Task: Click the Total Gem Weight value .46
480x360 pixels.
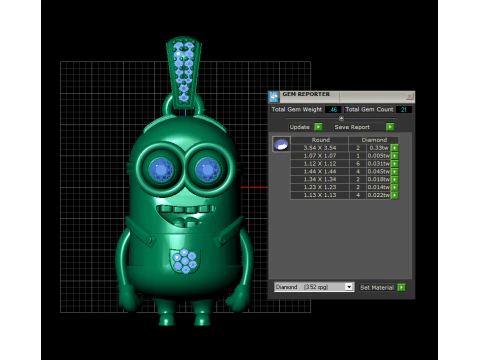Action: [333, 109]
